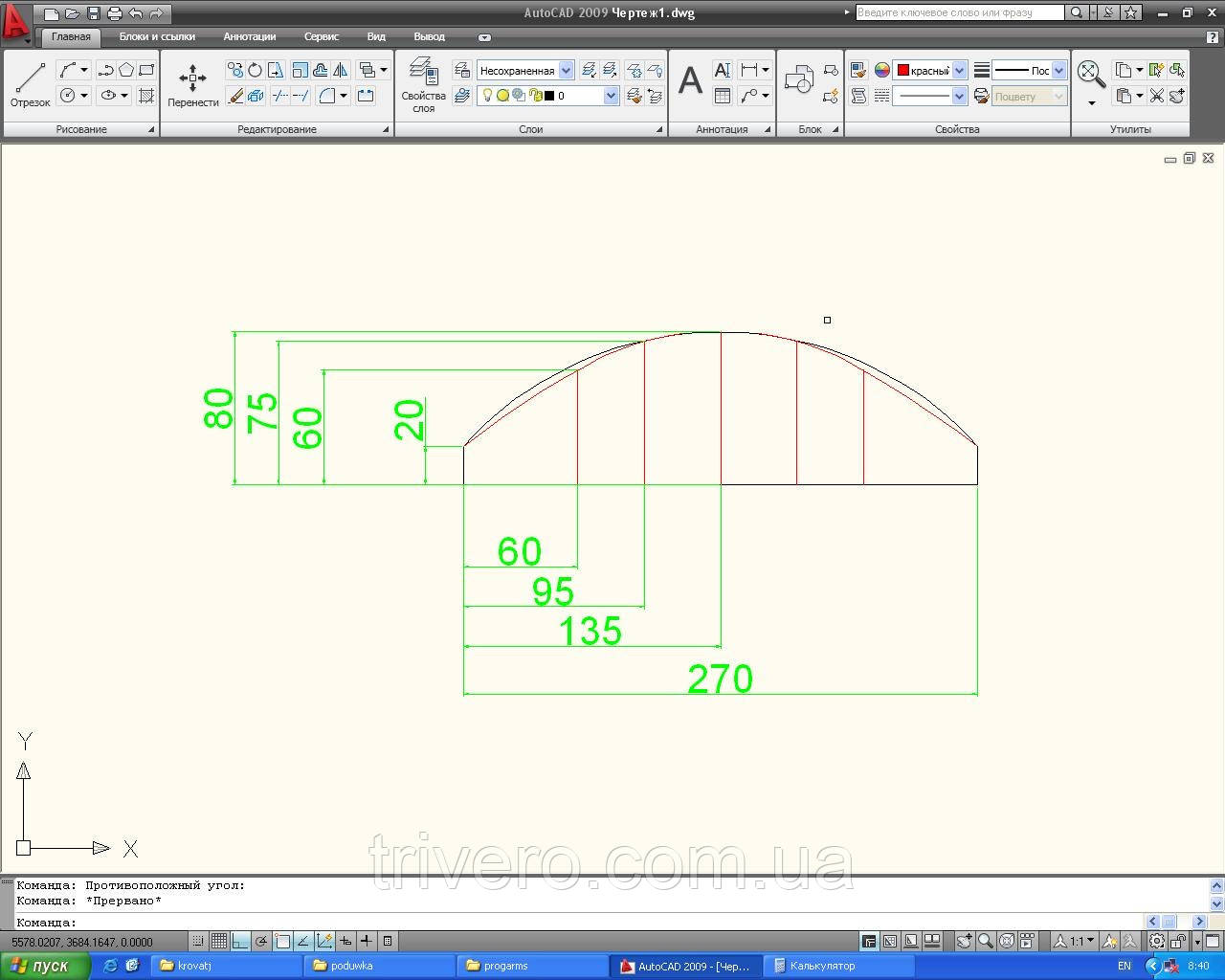Switch to poduwka taskbar window
This screenshot has width=1225, height=980.
379,966
